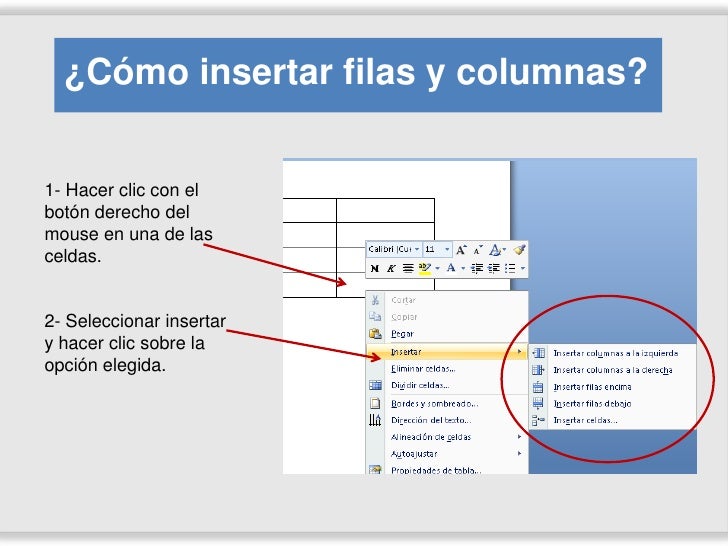Click the Decrease Indent icon
Viewport: 728px width, 546px height.
476,268
